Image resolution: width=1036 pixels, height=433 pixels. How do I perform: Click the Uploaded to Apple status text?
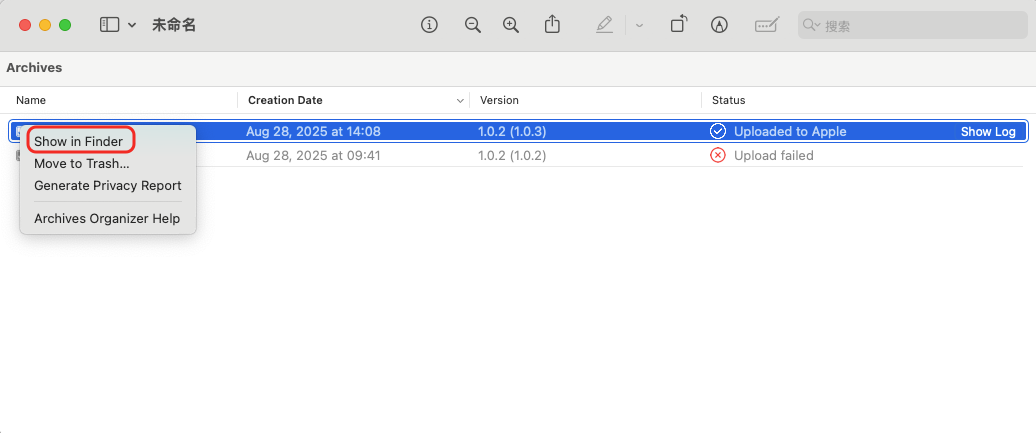pos(790,132)
